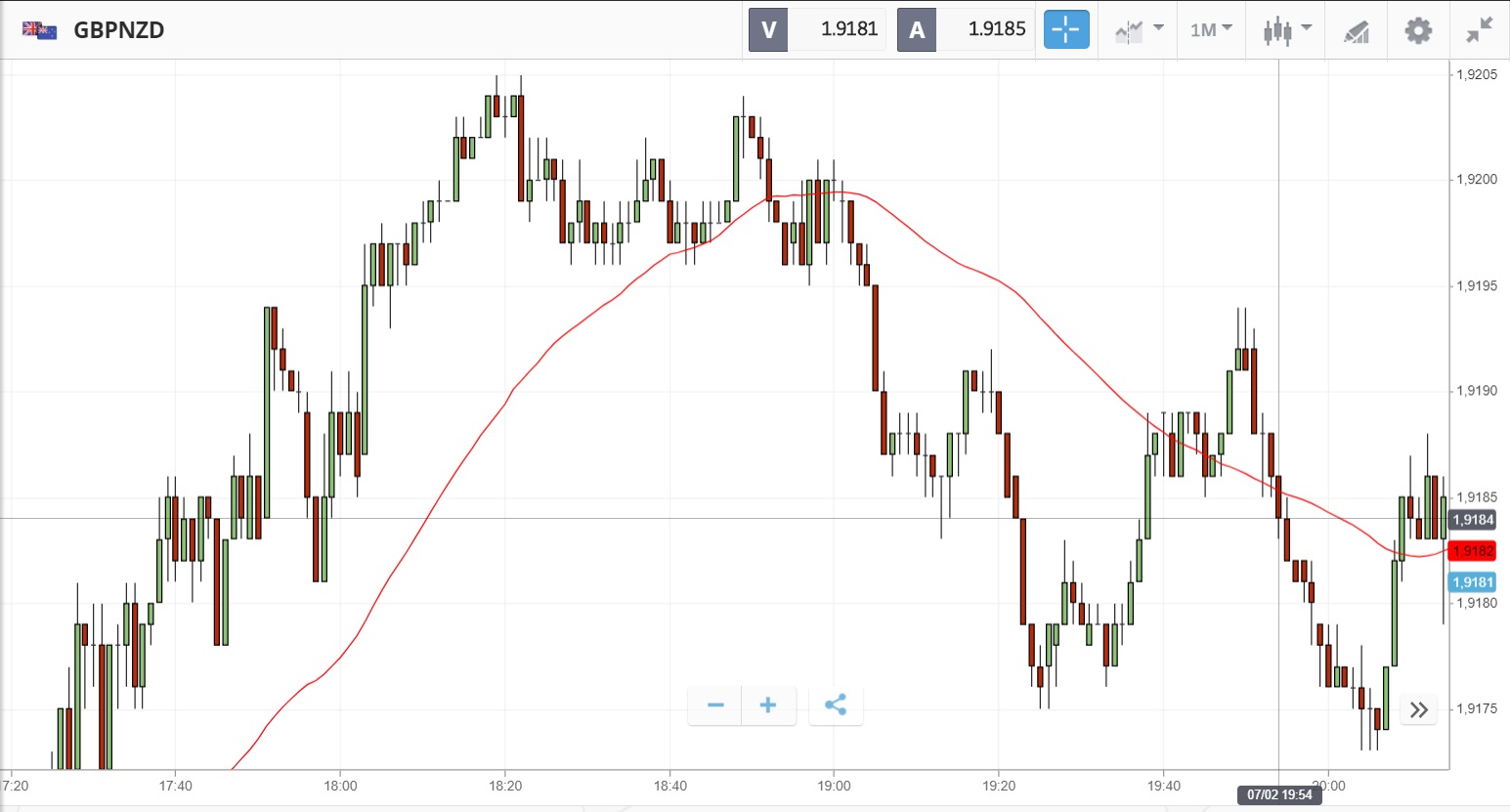Click the 07/02 19:54 time marker
Viewport: 1510px width, 812px height.
coord(1279,794)
